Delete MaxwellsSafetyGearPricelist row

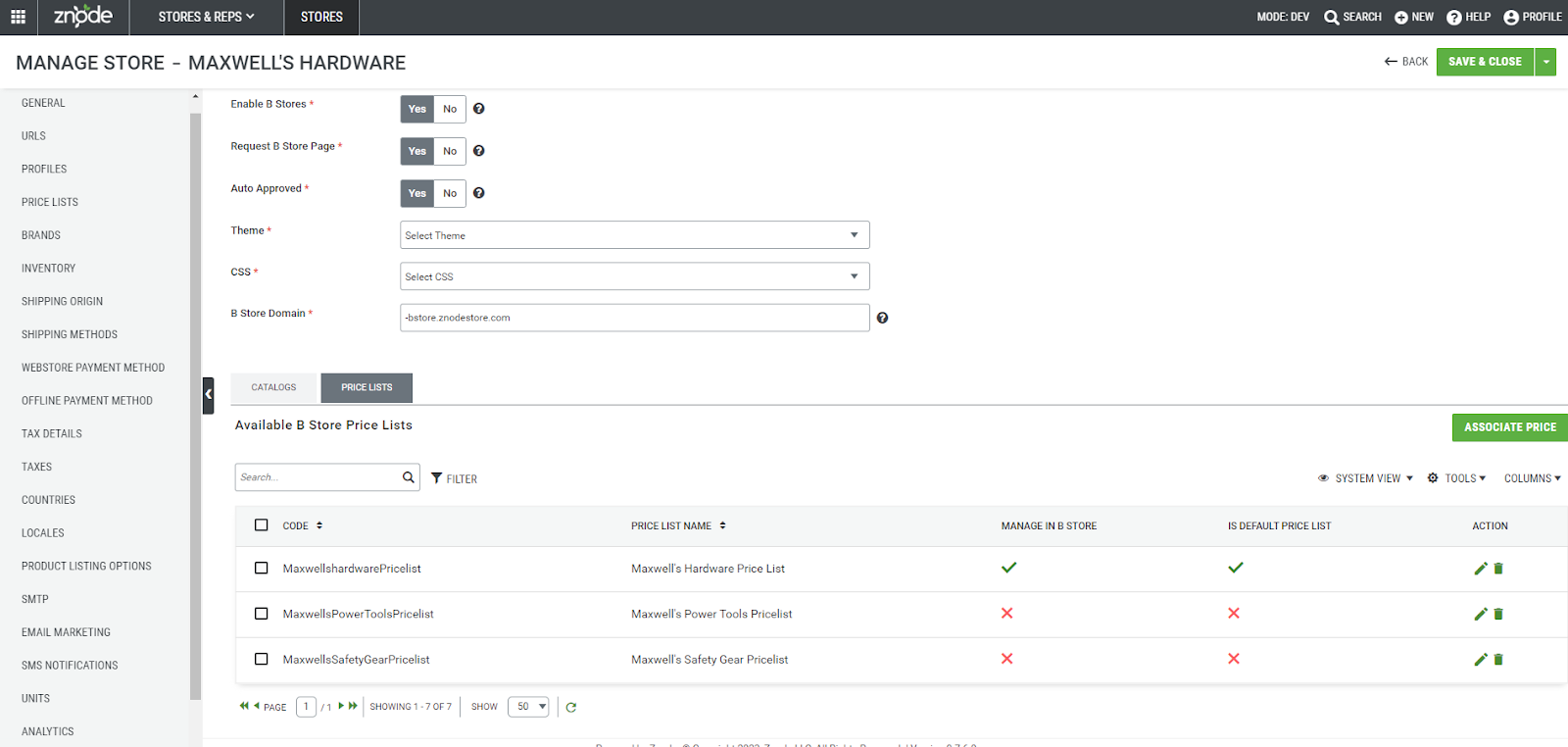pyautogui.click(x=1498, y=660)
